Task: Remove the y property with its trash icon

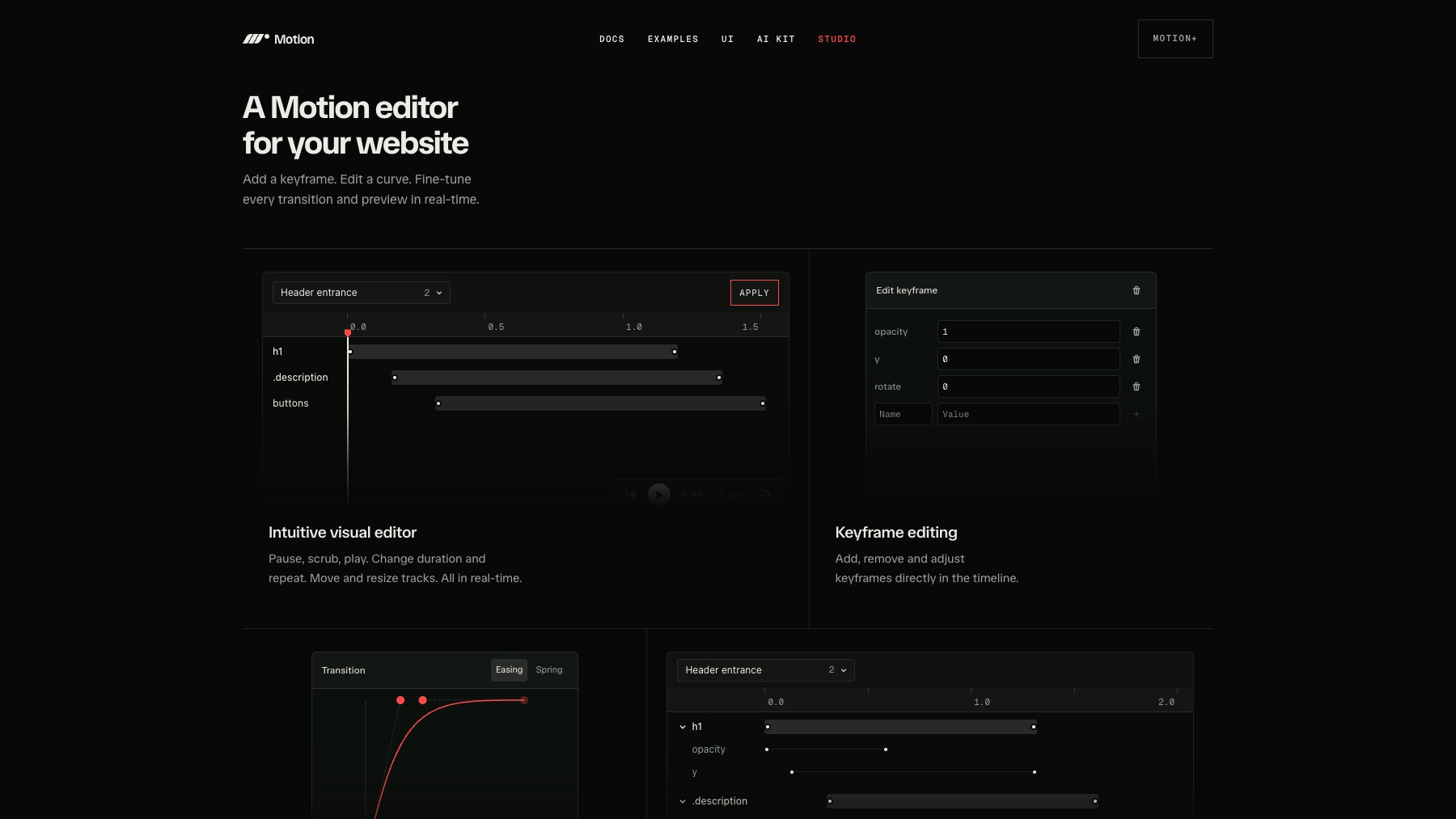Action: coord(1136,359)
